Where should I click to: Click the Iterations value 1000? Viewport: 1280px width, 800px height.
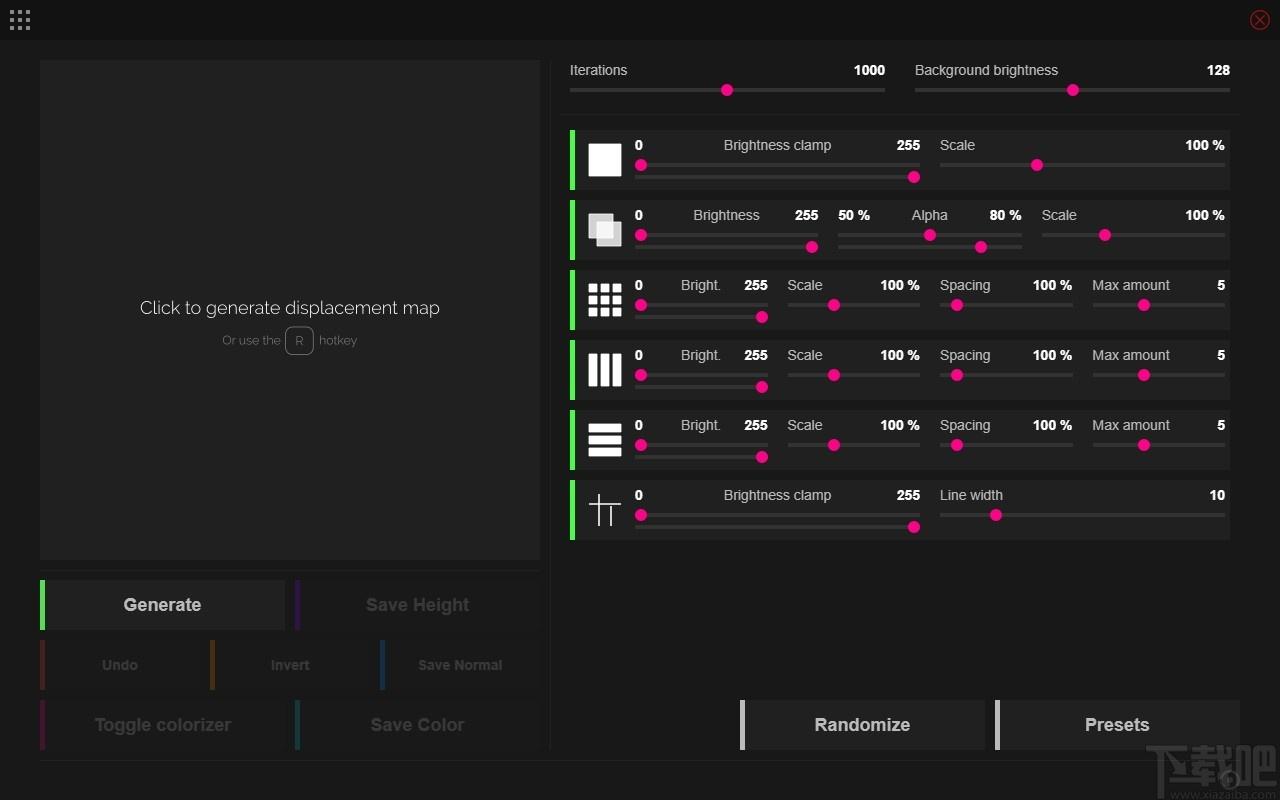click(x=869, y=70)
